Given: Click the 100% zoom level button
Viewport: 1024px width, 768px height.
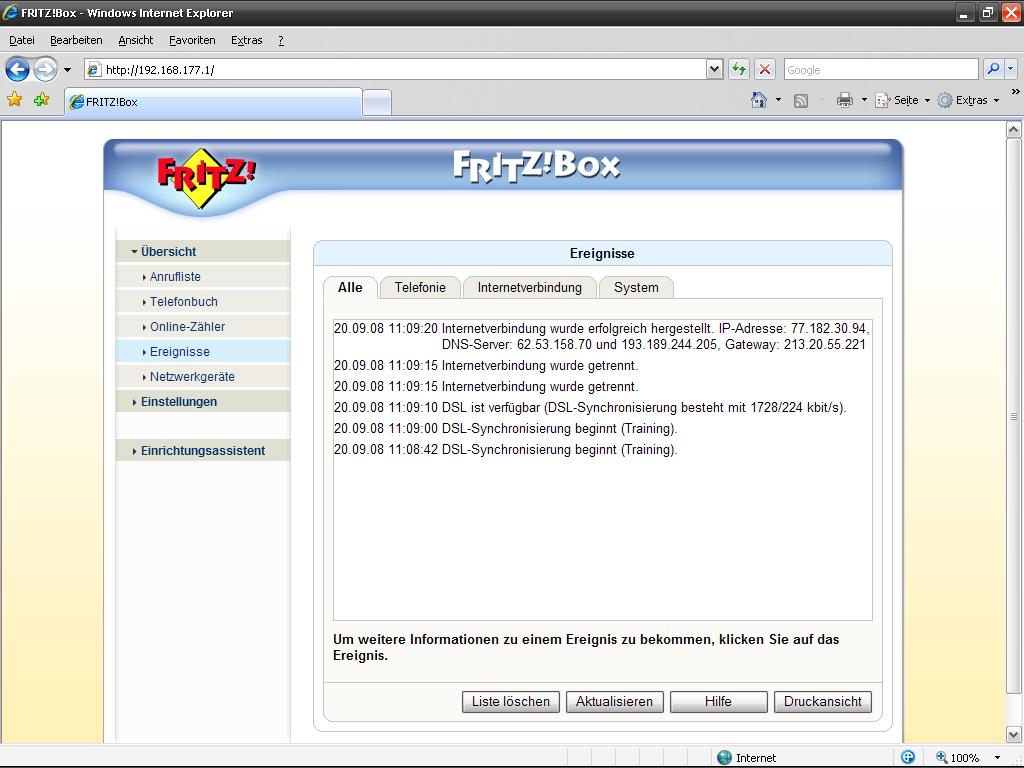Looking at the screenshot, I should coord(957,758).
